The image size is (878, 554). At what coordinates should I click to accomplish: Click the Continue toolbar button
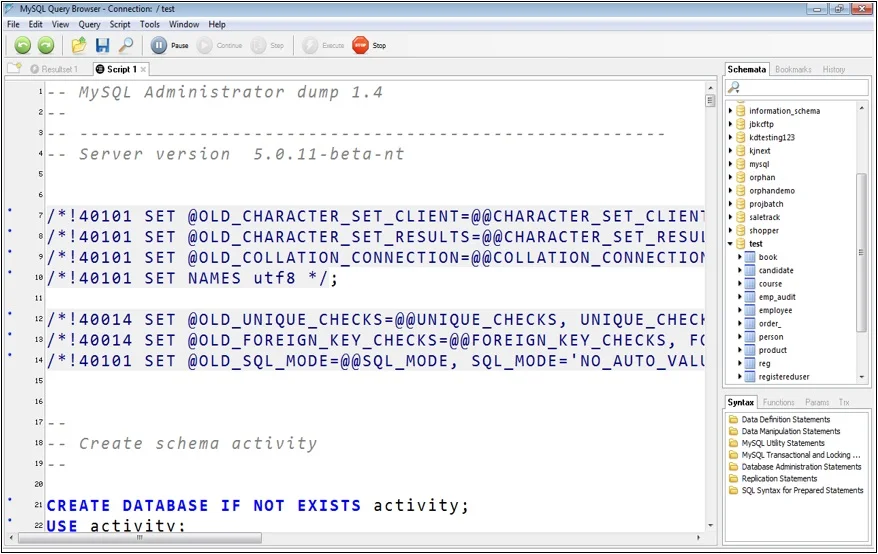point(220,45)
